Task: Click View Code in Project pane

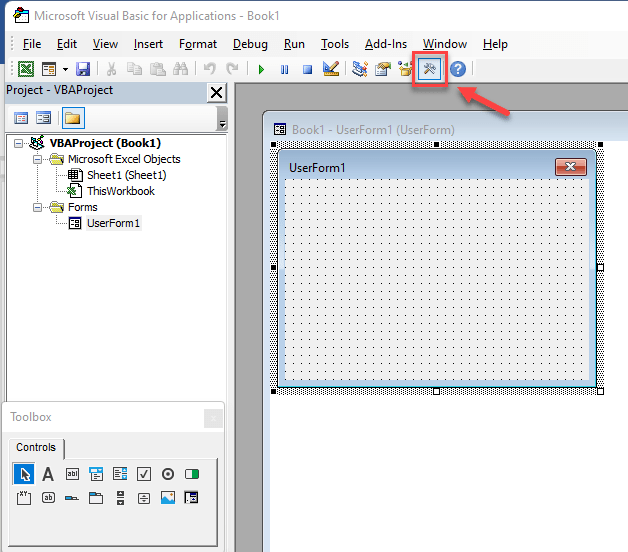Action: pyautogui.click(x=21, y=118)
